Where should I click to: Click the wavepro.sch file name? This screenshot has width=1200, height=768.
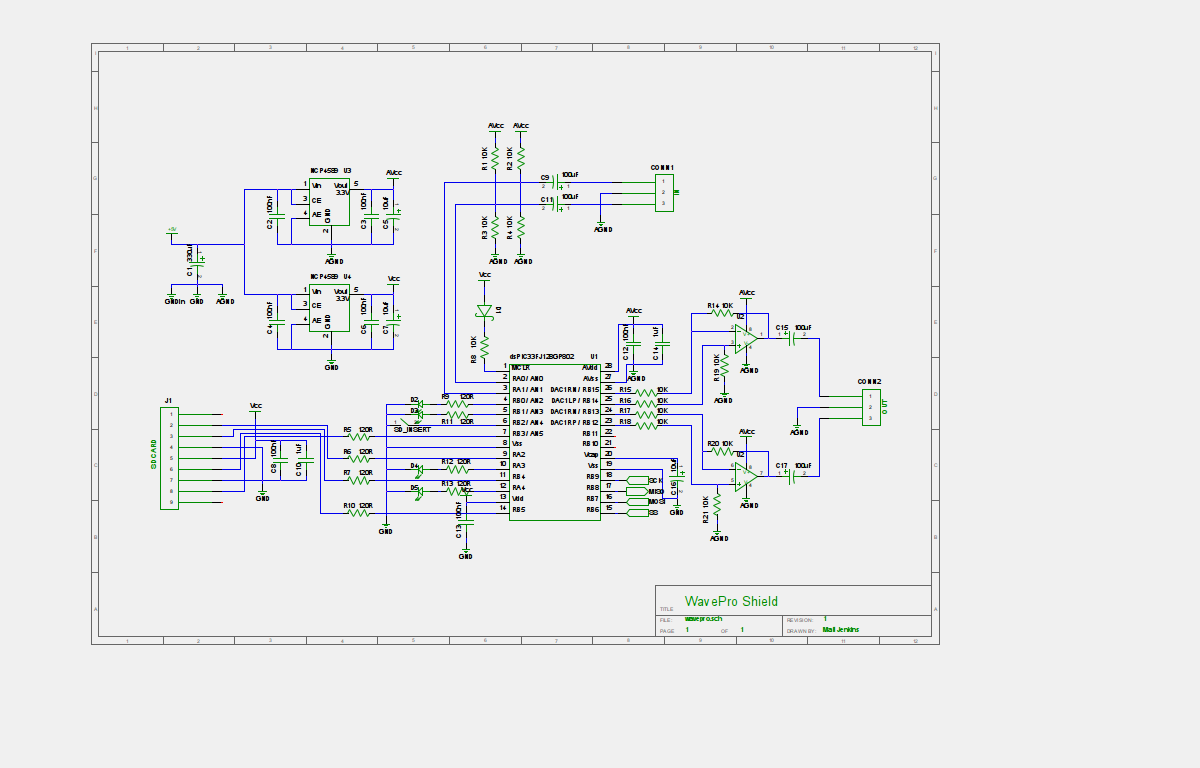coord(704,620)
